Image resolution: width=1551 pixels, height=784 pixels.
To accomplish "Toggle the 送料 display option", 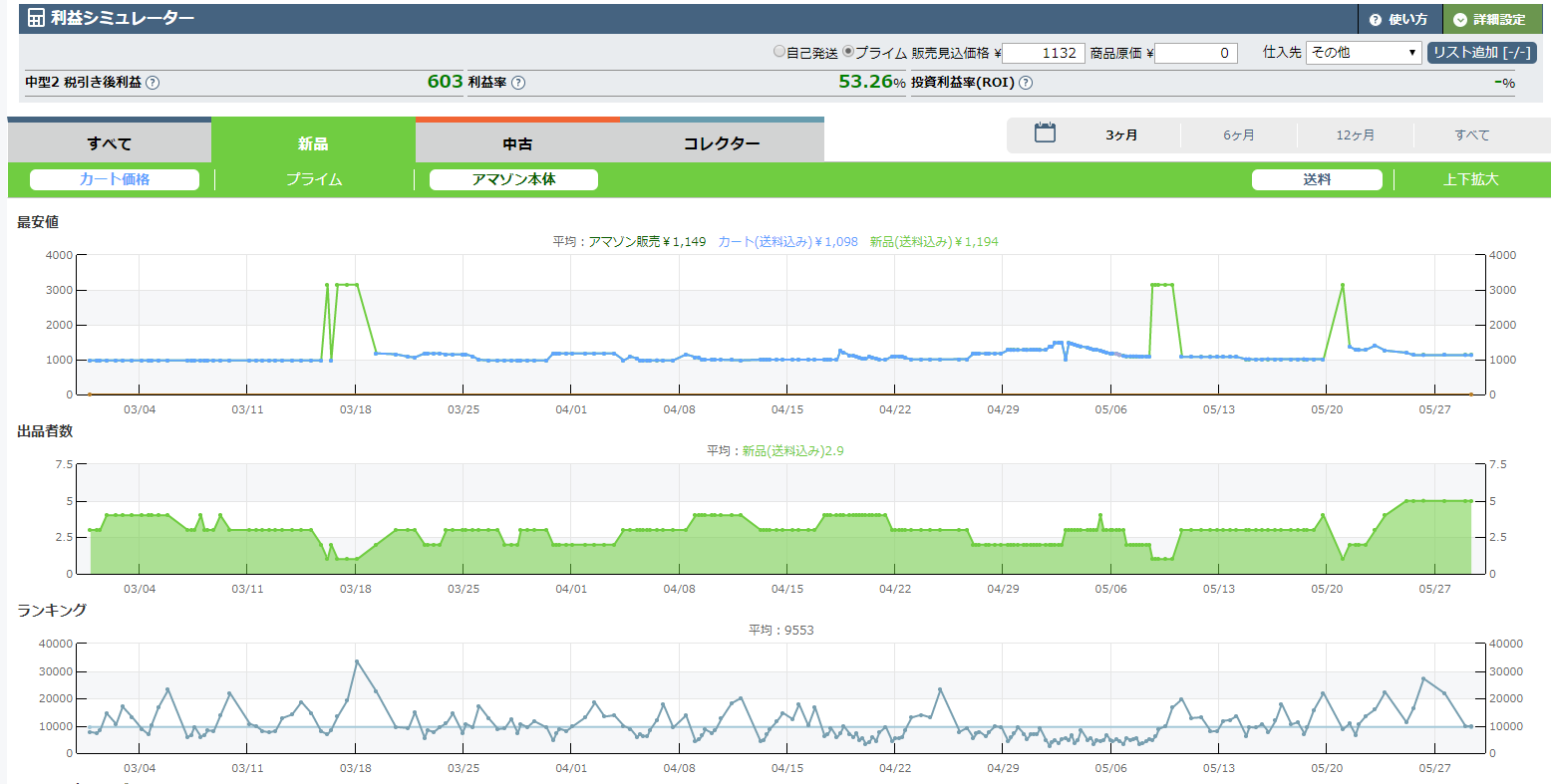I will tap(1317, 179).
